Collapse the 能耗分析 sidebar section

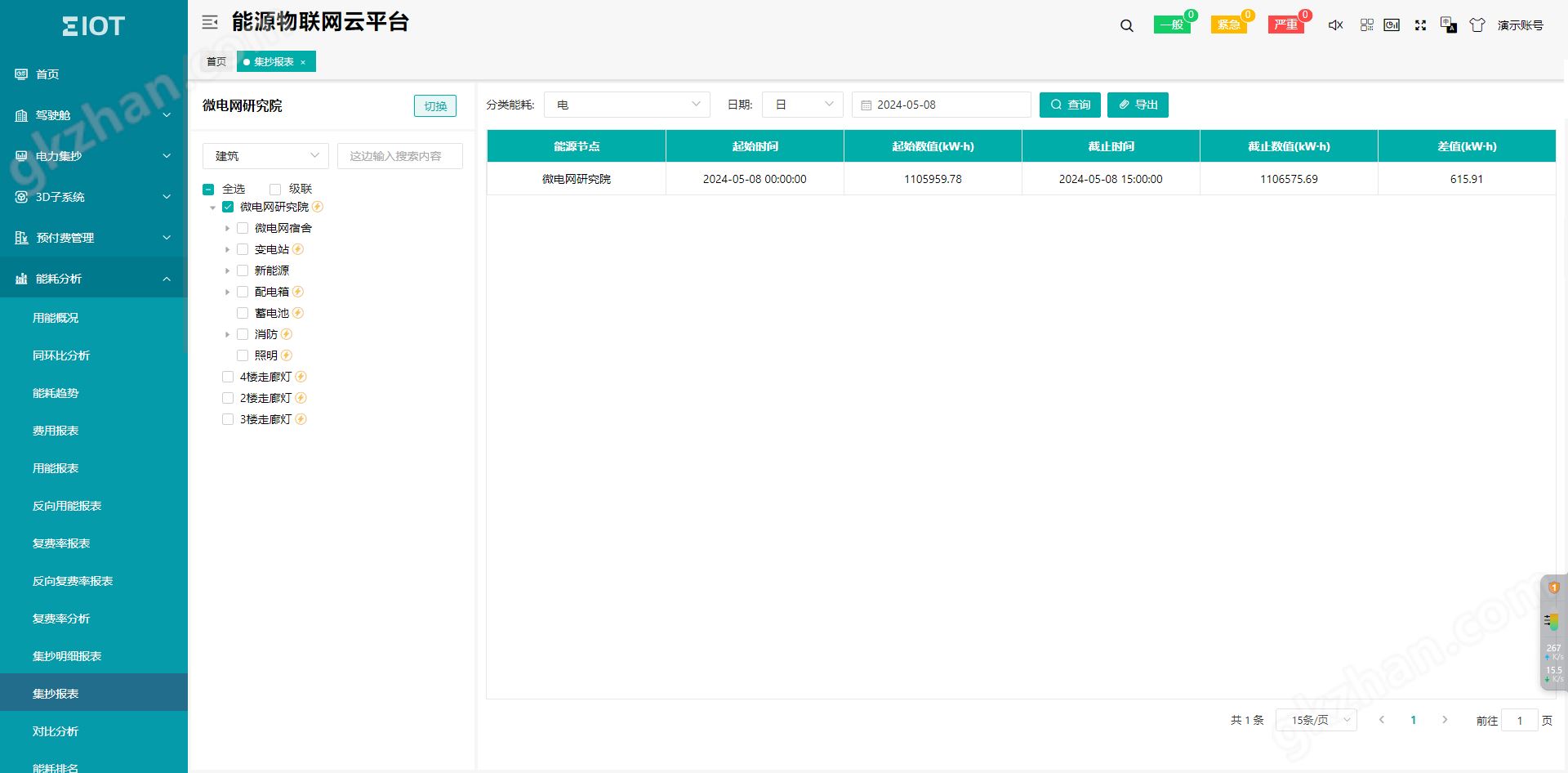click(94, 279)
